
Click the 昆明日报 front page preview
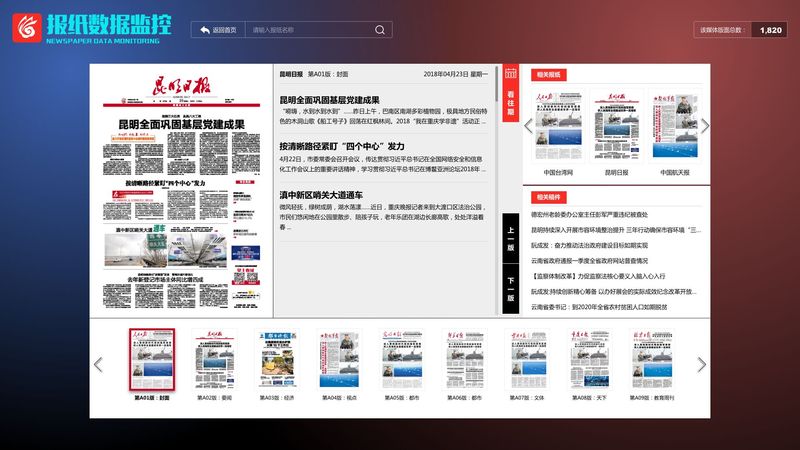(x=181, y=191)
